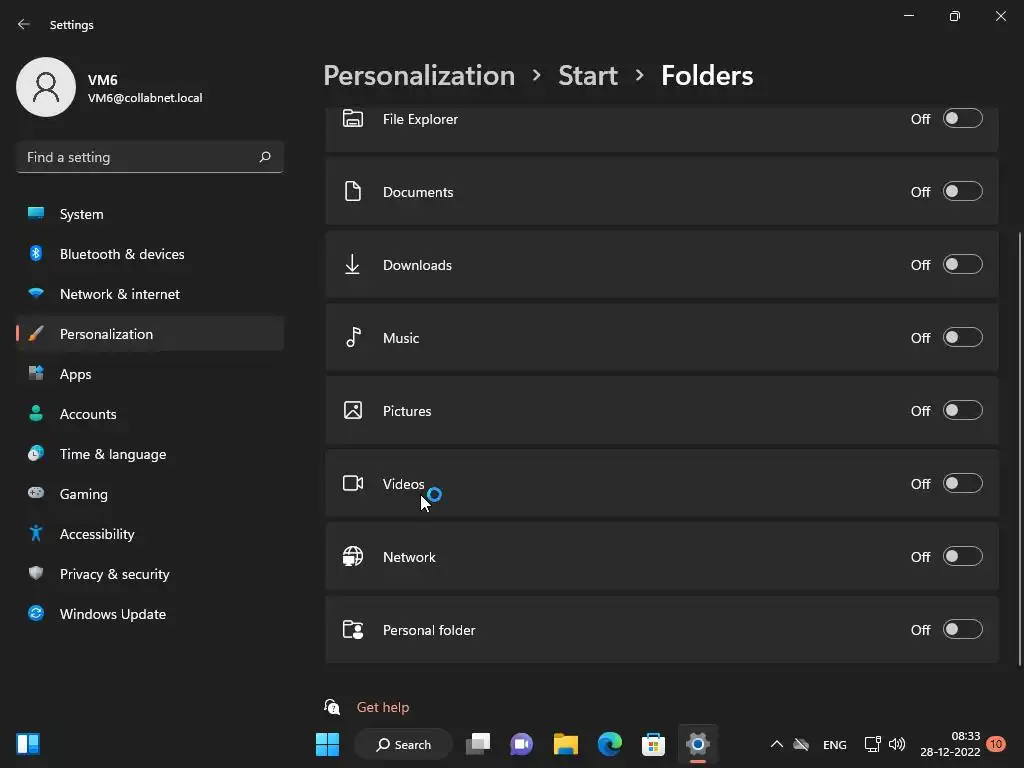Open Task View from the taskbar
Screen dimensions: 1024x768
(x=479, y=744)
